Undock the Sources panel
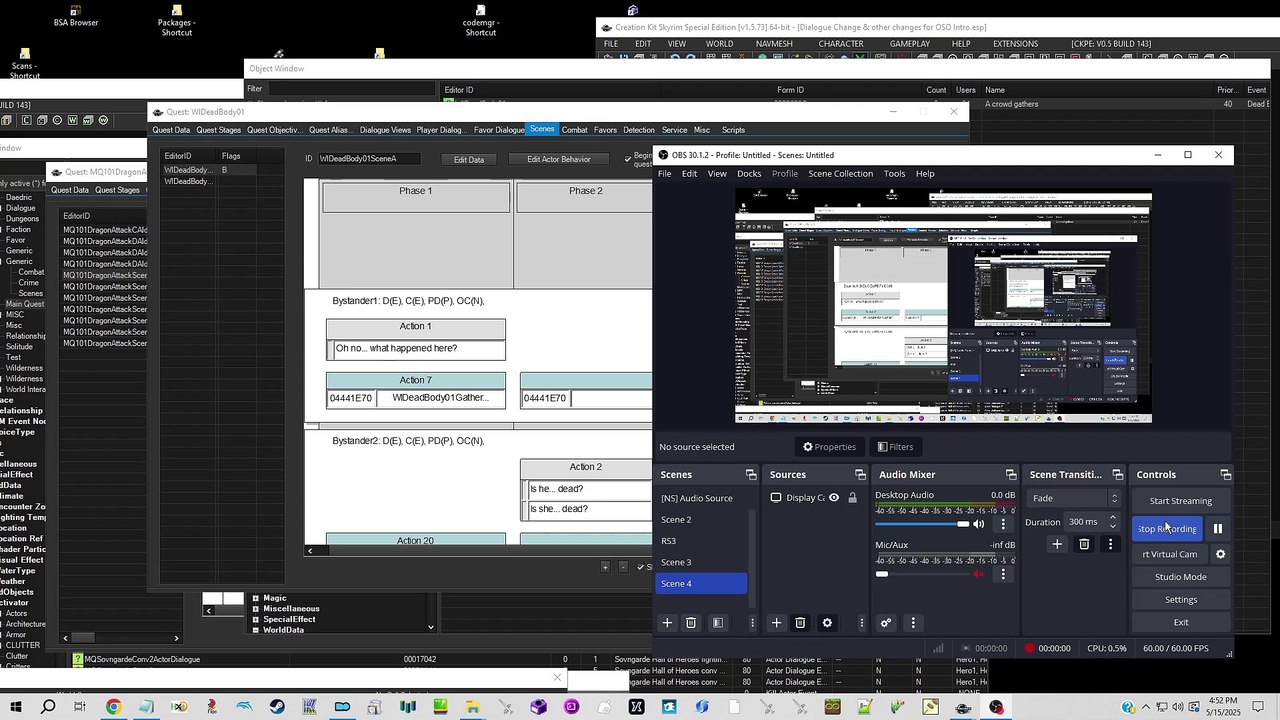Screen dimensions: 1280x720 coord(860,475)
